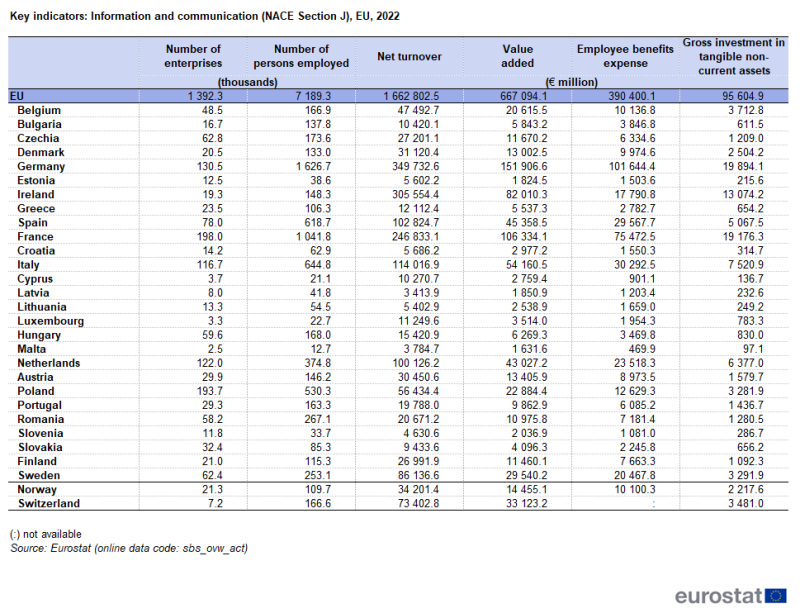Select the Norway row label
Viewport: 800px width, 613px height.
[x=38, y=490]
